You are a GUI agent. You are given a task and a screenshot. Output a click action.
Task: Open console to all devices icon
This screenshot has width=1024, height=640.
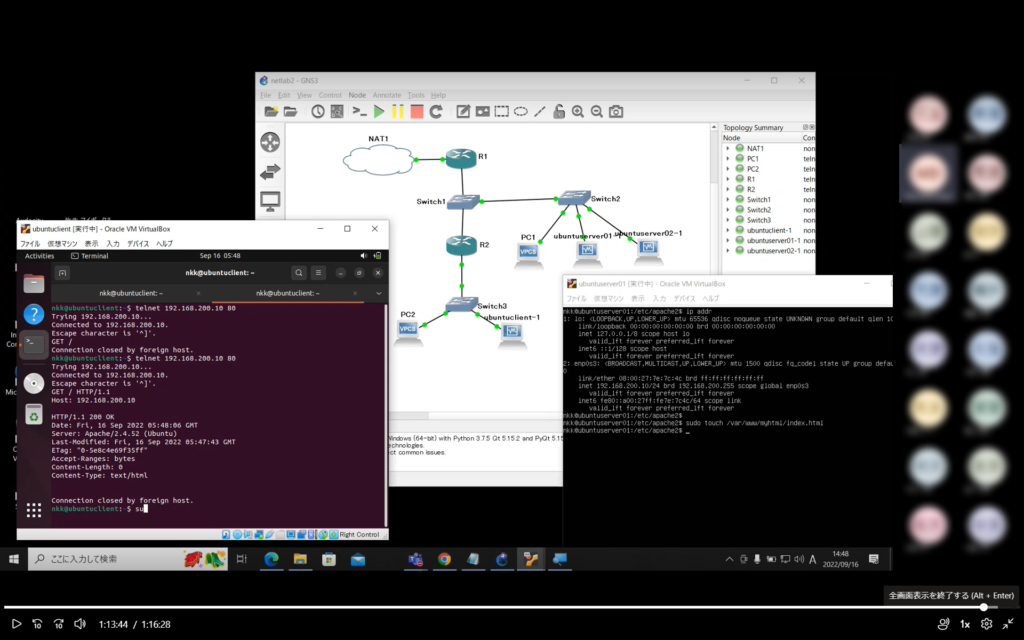[359, 111]
